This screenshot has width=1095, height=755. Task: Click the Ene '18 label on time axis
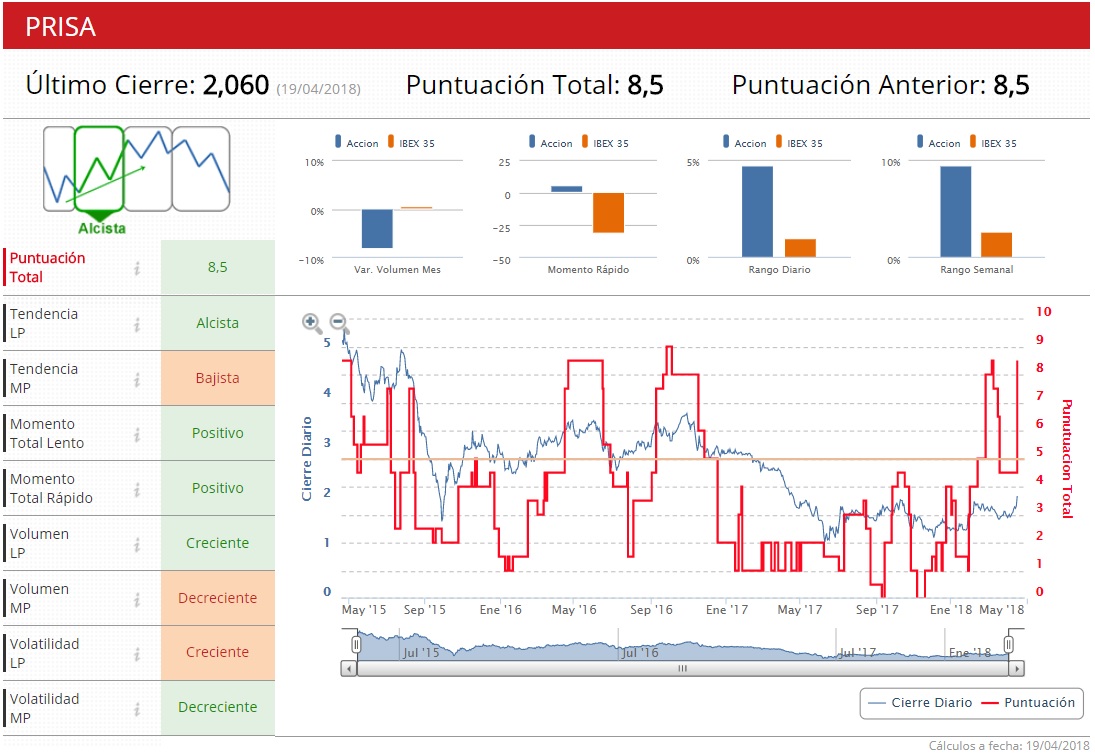click(x=950, y=610)
